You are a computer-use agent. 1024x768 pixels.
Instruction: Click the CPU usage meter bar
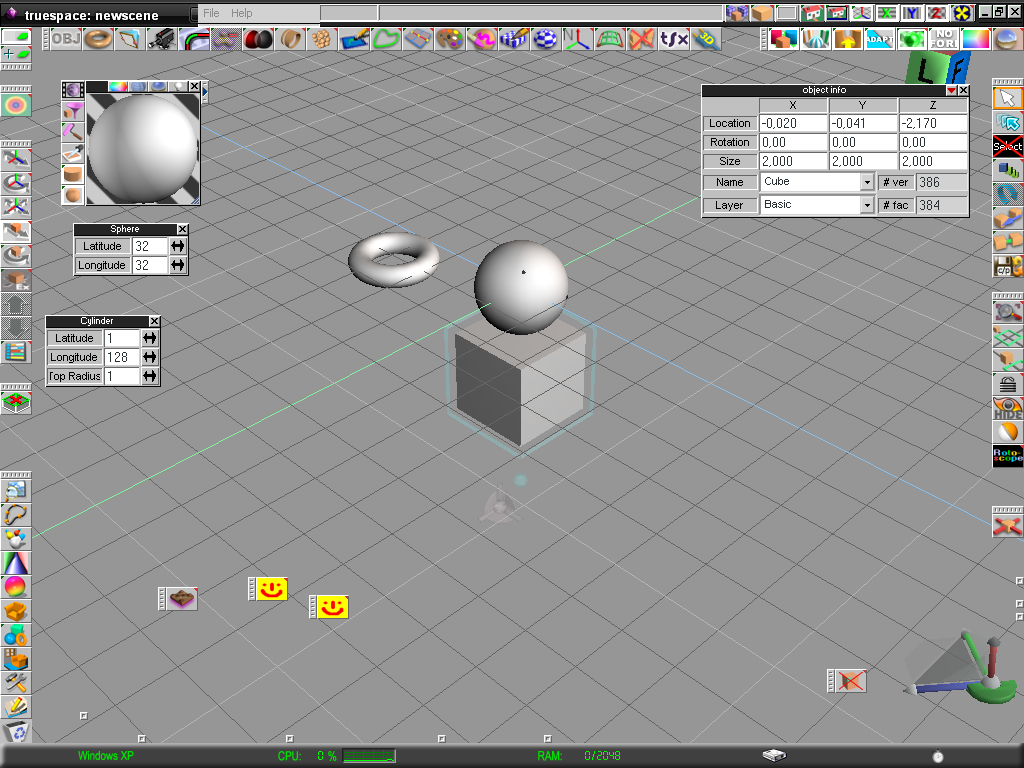click(369, 756)
